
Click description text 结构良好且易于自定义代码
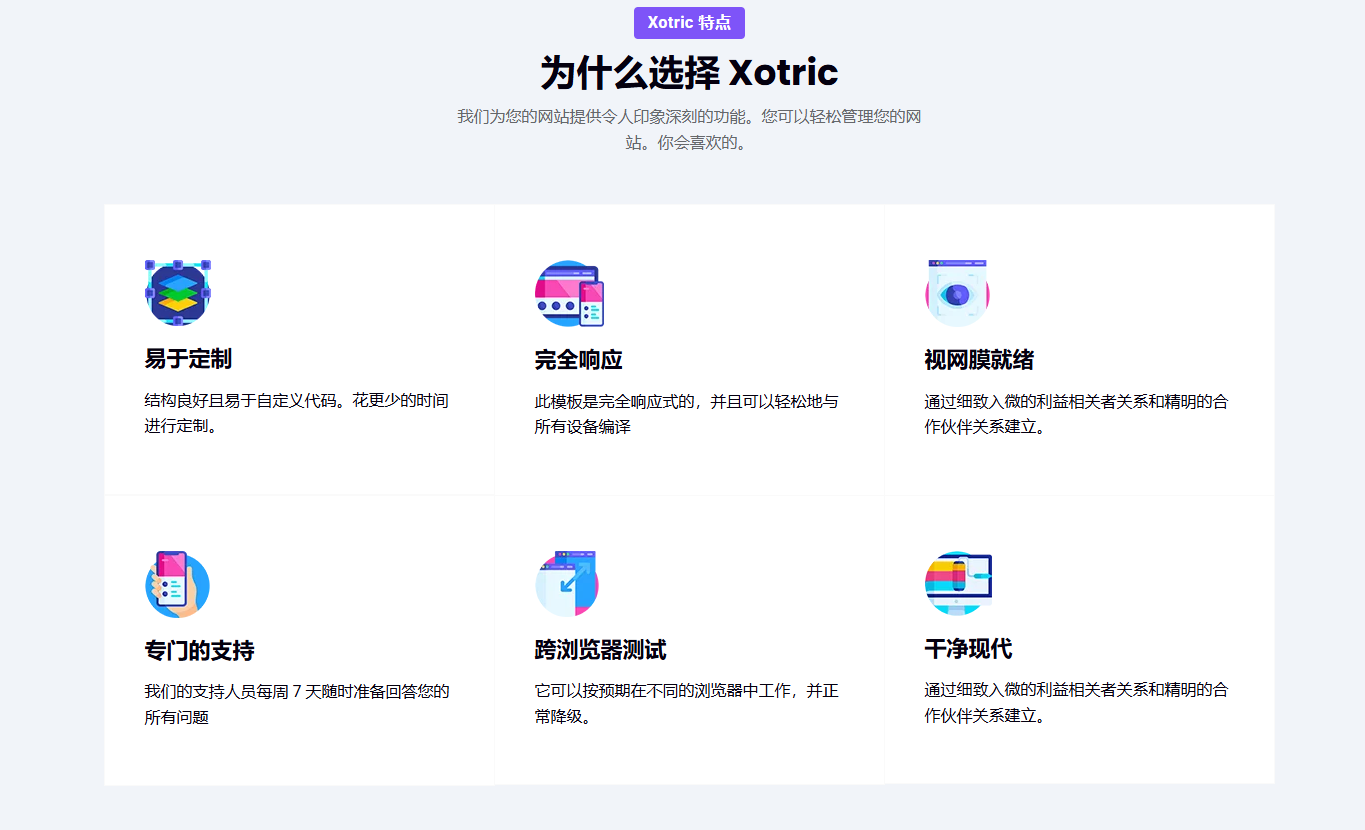coord(297,413)
